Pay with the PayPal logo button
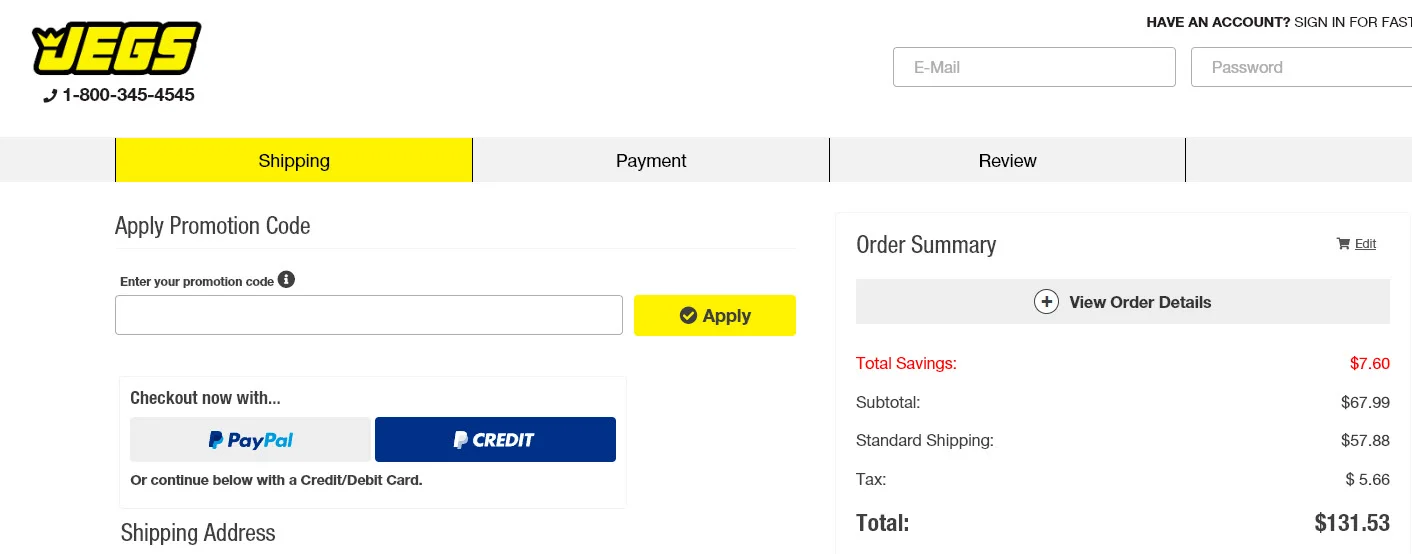The width and height of the screenshot is (1412, 554). click(250, 439)
